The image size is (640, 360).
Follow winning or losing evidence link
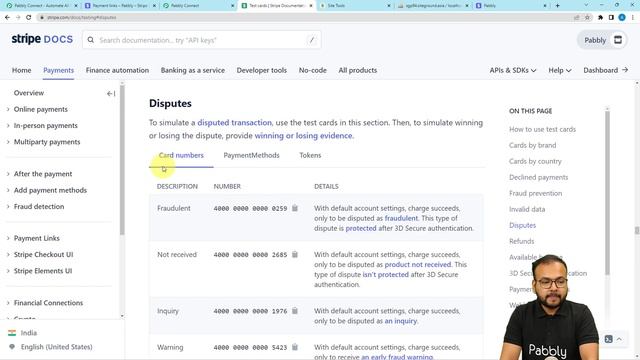click(303, 136)
